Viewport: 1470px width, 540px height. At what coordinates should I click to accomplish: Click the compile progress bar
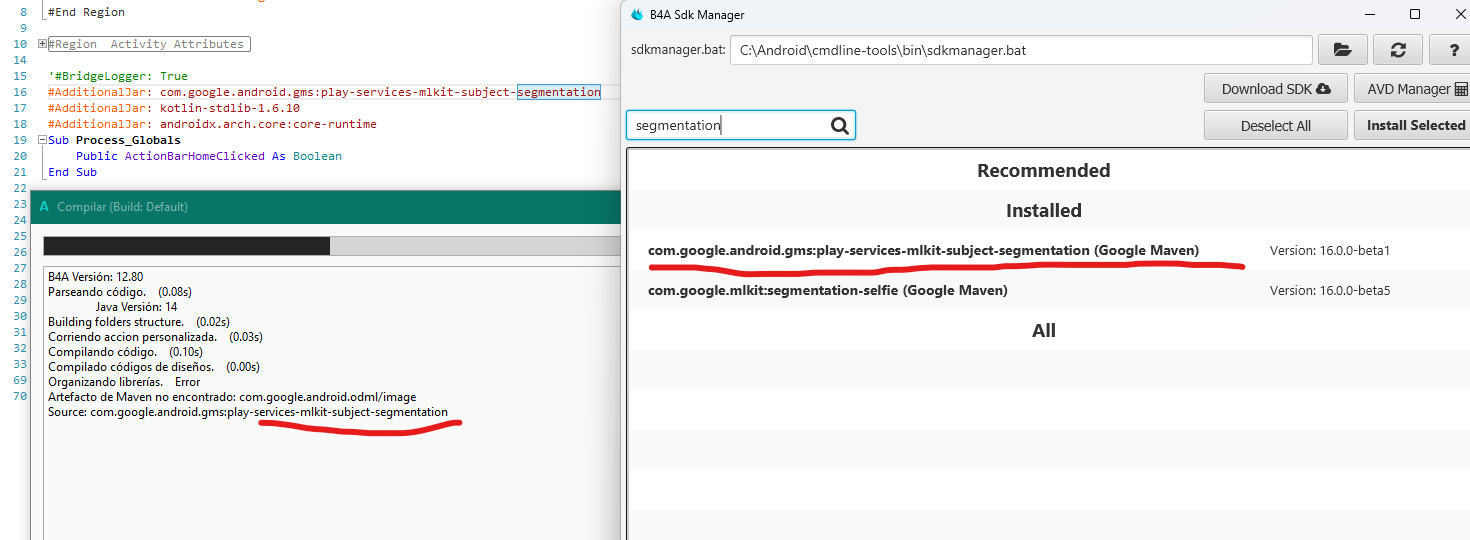pos(332,246)
